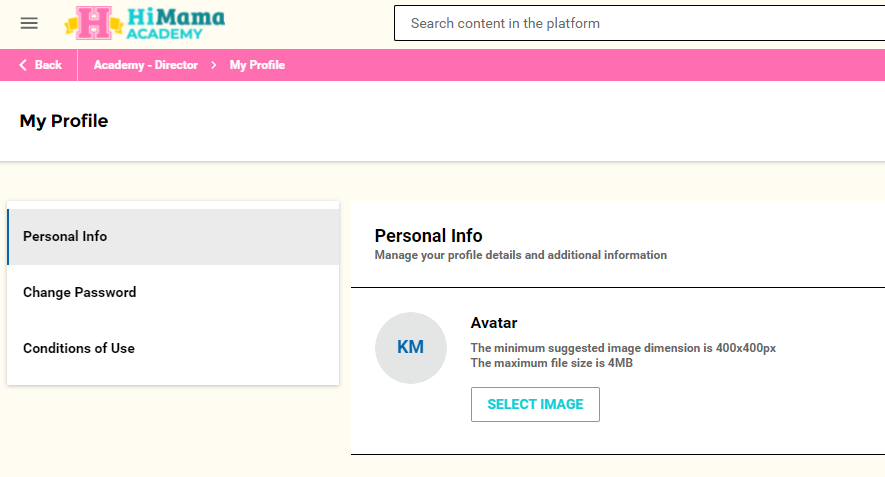Click the My Profile breadcrumb
This screenshot has width=885, height=477.
pos(257,65)
